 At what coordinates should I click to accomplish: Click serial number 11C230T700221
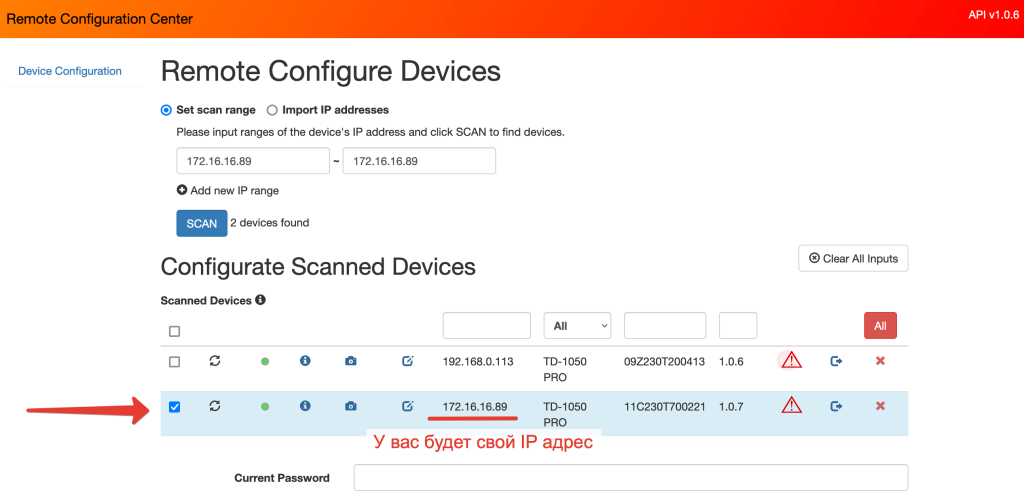pos(665,407)
